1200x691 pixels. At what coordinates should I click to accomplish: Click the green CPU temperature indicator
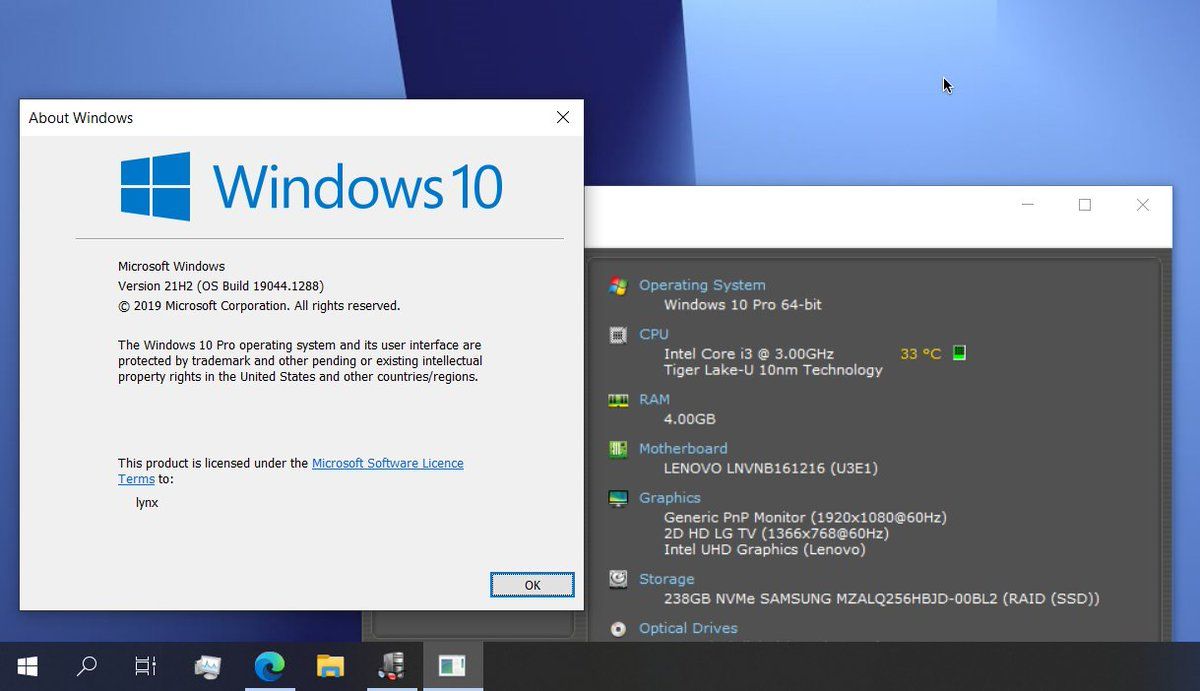959,353
